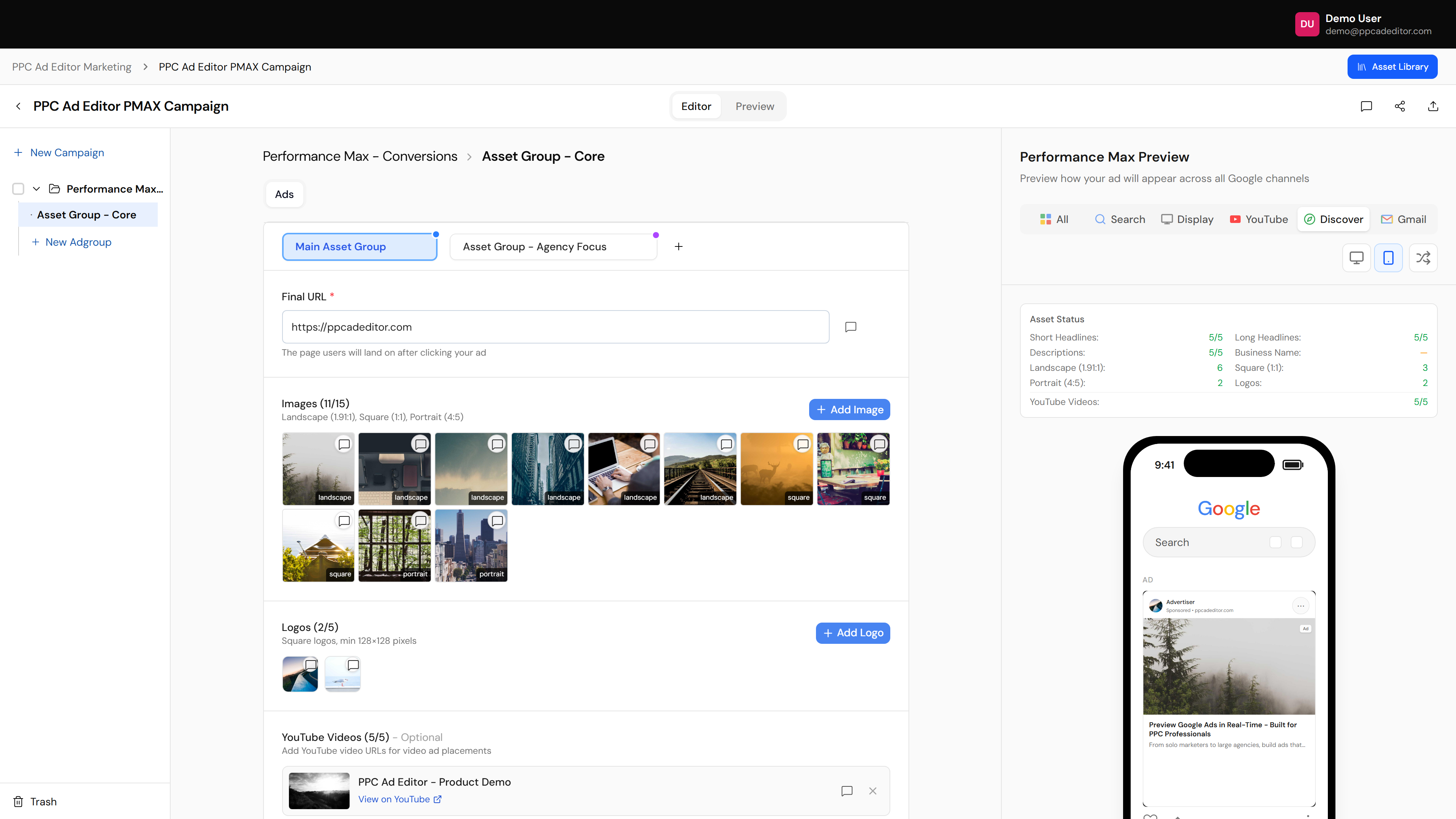
Task: Tick the Performance Max campaign checkbox
Action: 18,189
